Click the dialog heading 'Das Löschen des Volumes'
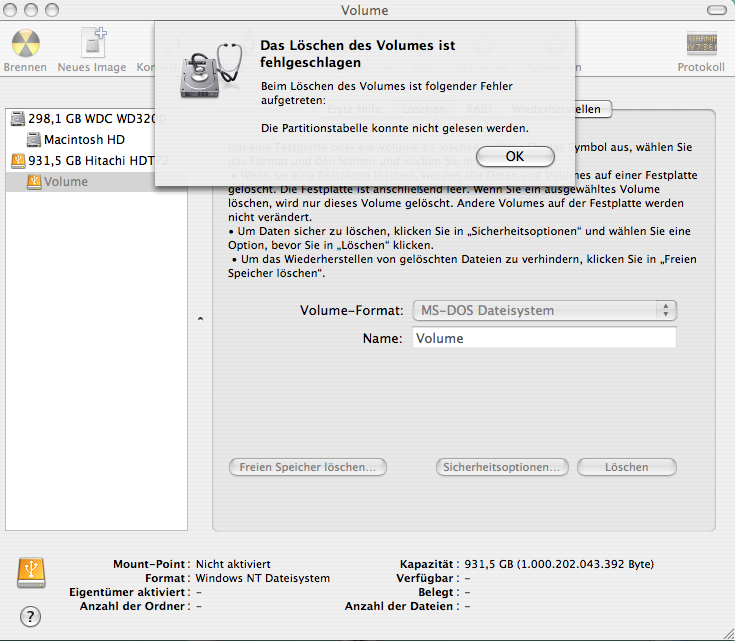 coord(358,53)
